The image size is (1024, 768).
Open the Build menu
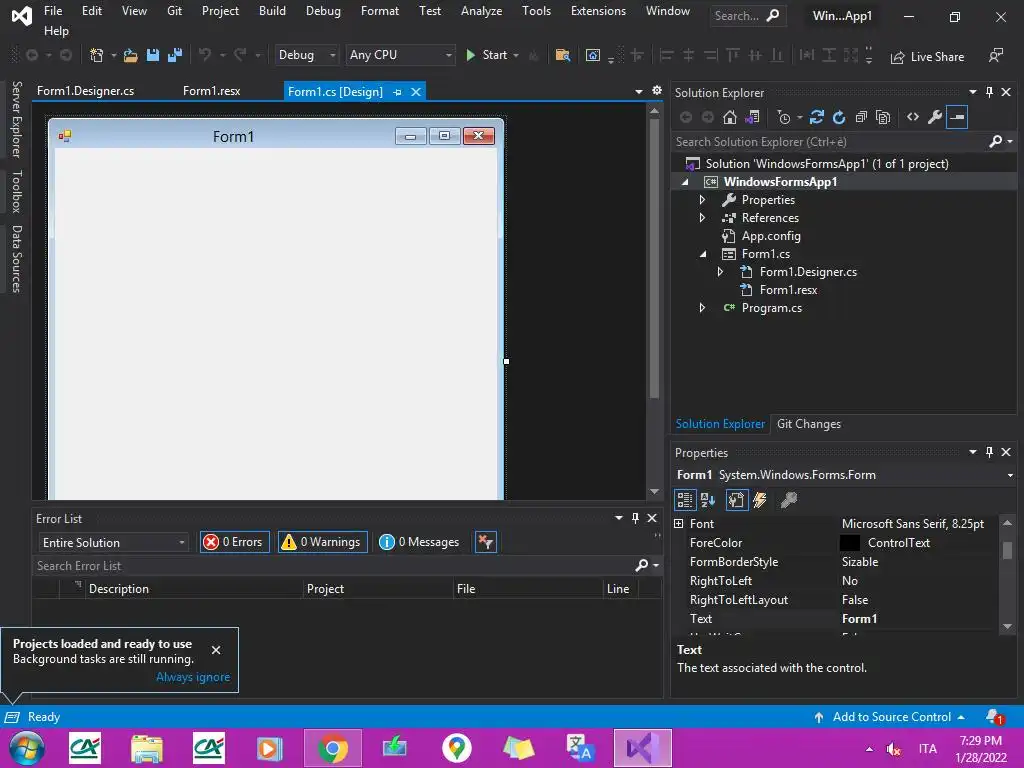272,11
